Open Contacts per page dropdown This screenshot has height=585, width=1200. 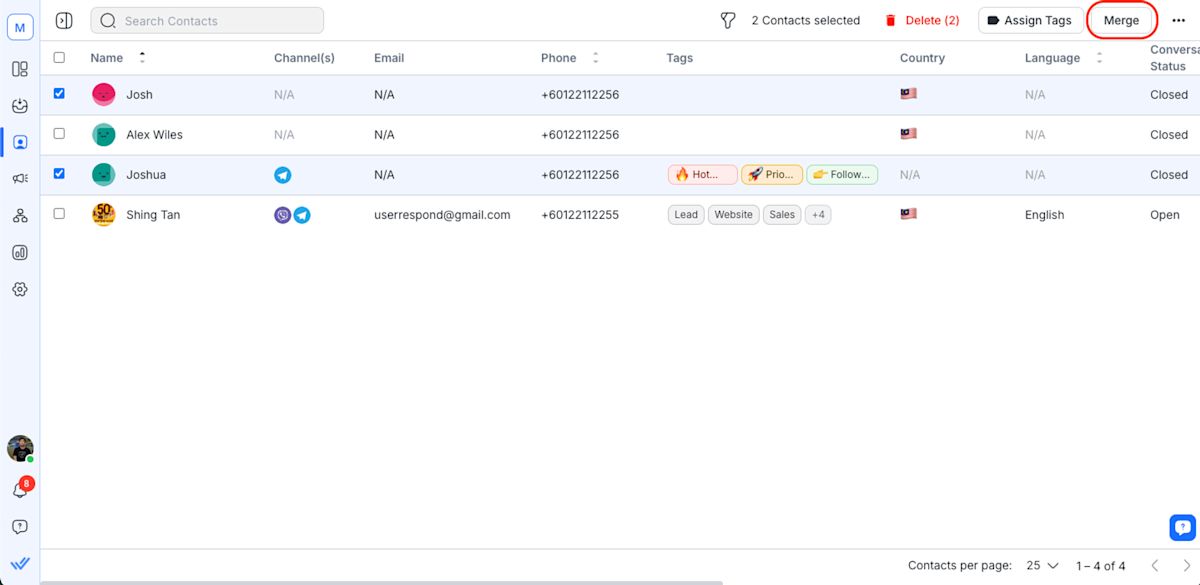[1041, 566]
